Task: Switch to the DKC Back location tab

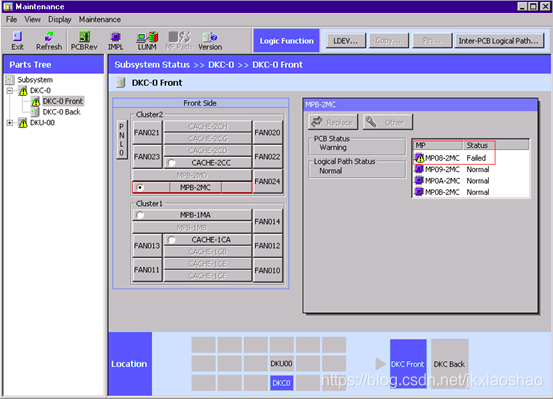Action: [449, 364]
